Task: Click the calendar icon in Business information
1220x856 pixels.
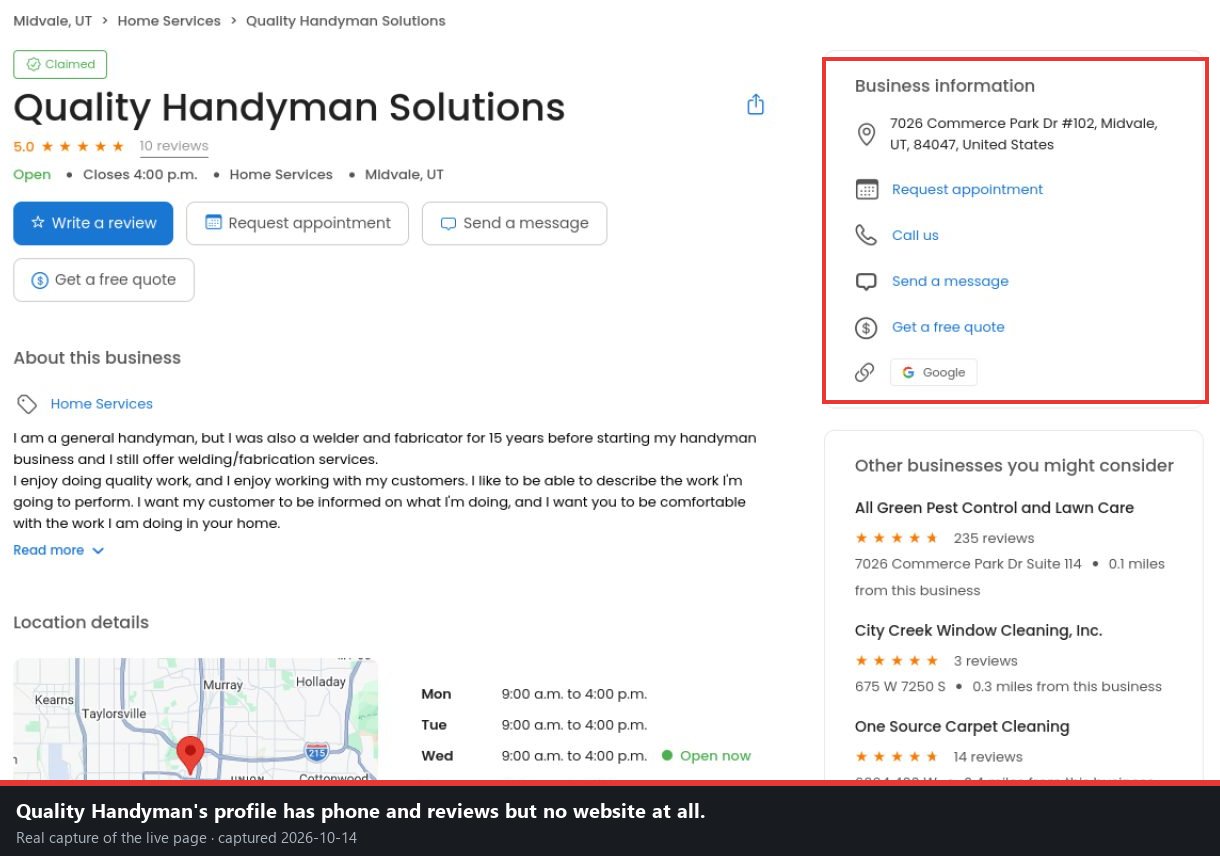Action: pyautogui.click(x=867, y=189)
